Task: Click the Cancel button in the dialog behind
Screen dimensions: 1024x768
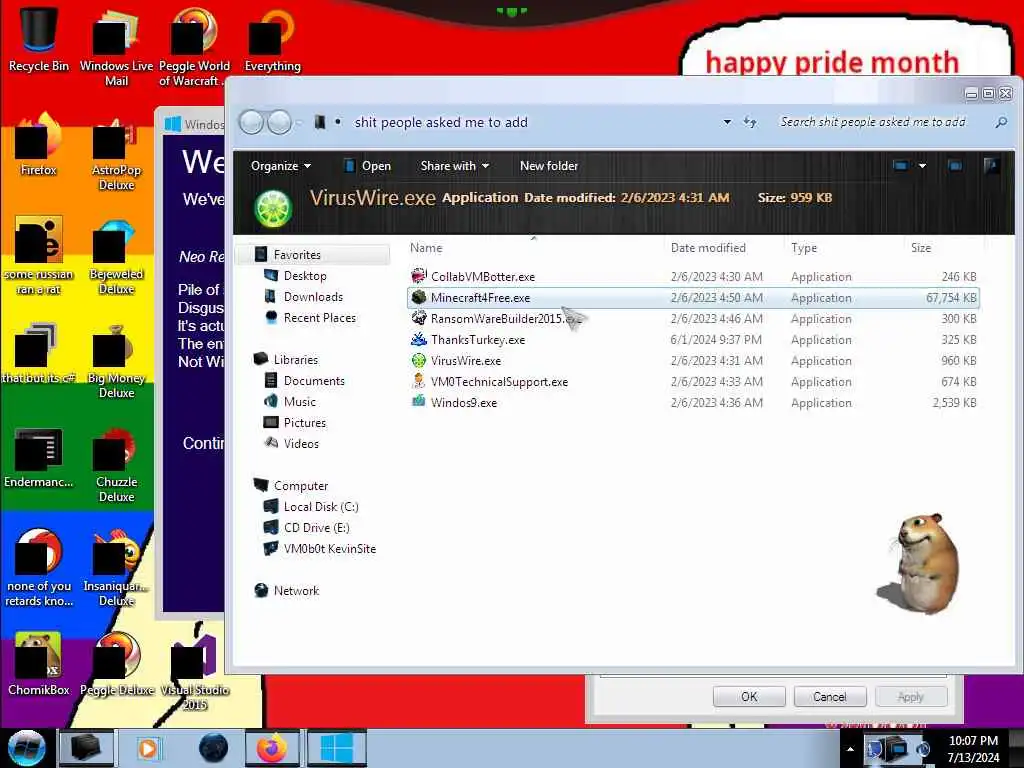Action: [829, 696]
